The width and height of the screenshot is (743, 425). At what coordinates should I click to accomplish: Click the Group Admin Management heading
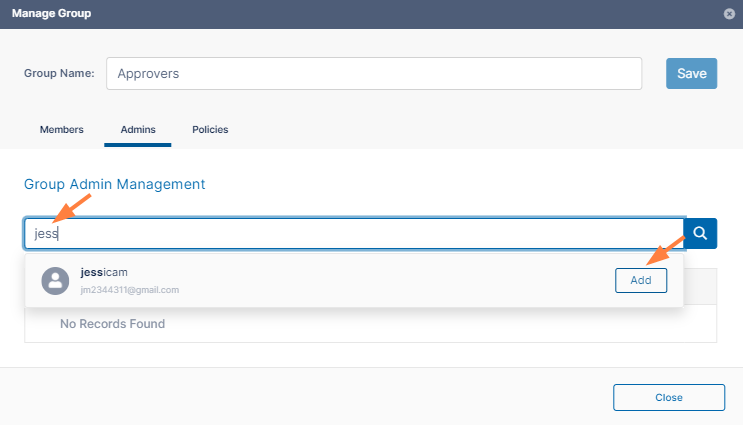pos(114,185)
